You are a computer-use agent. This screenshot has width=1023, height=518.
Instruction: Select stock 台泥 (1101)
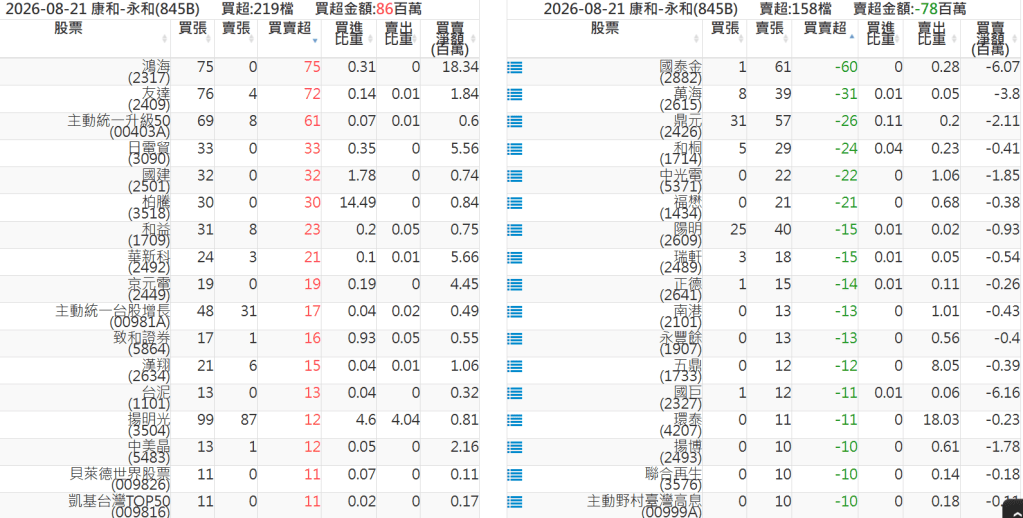click(149, 398)
